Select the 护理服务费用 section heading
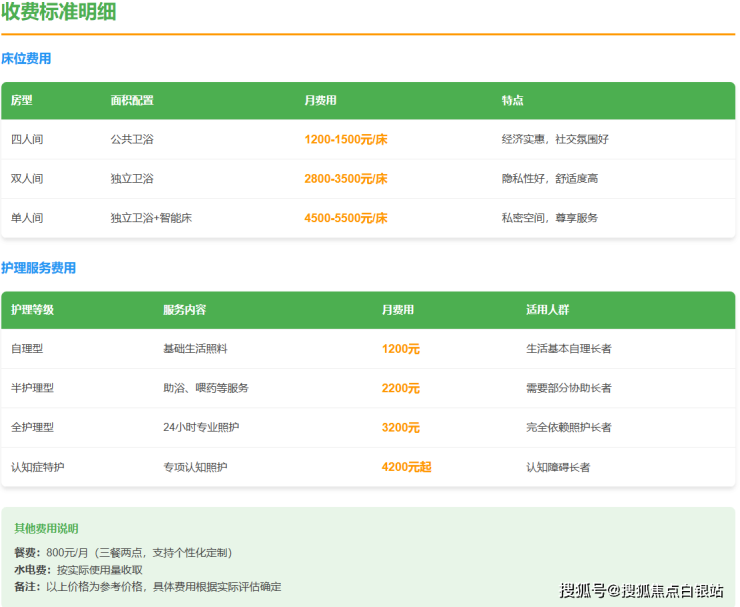Image resolution: width=740 pixels, height=607 pixels. [x=38, y=268]
